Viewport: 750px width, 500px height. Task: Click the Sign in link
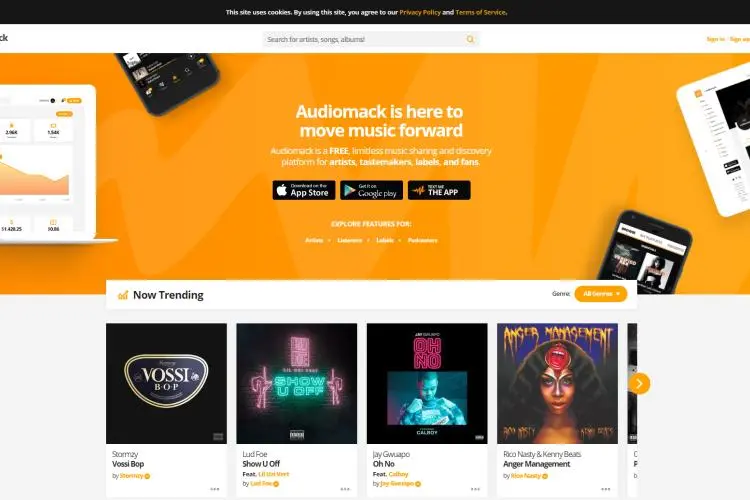(716, 39)
